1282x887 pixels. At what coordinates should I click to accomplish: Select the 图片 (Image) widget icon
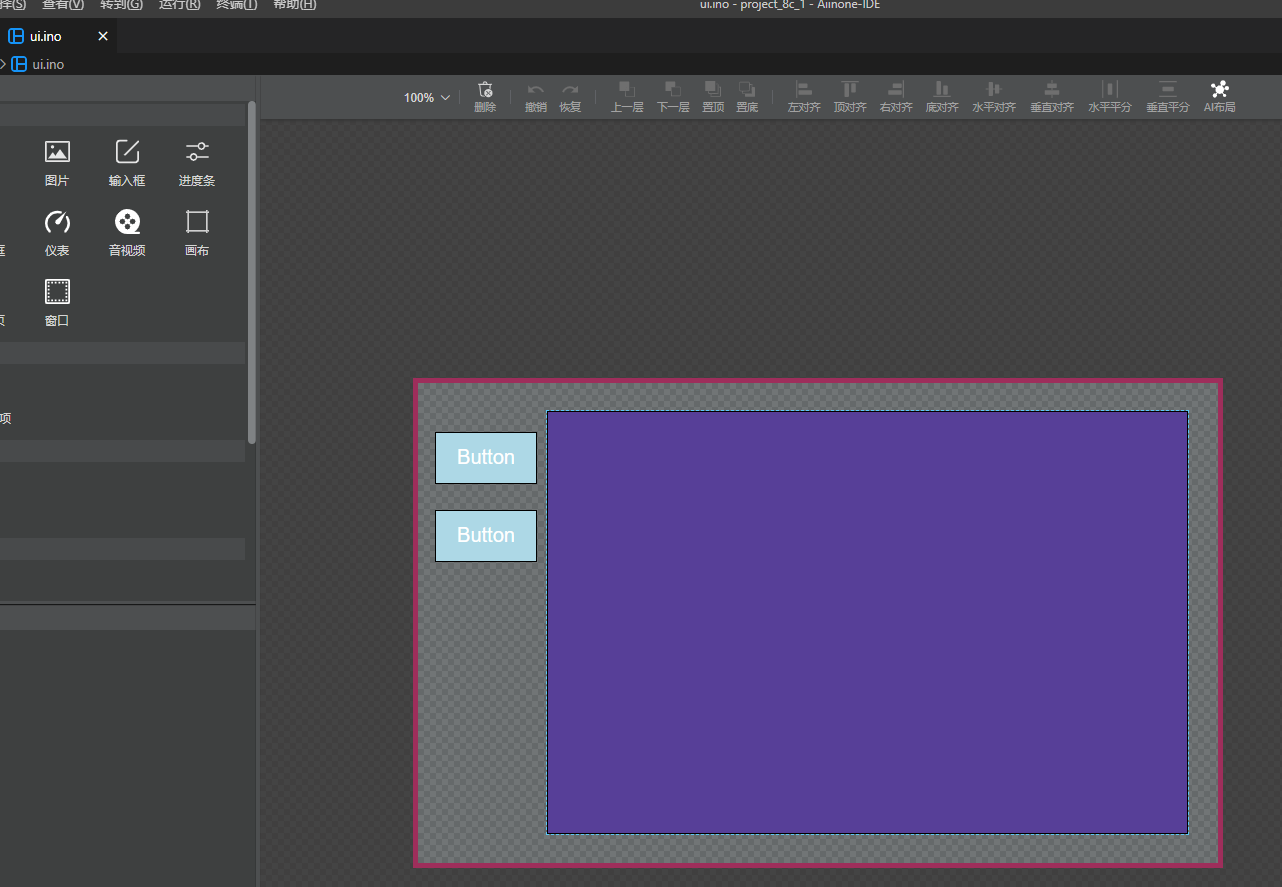coord(57,153)
